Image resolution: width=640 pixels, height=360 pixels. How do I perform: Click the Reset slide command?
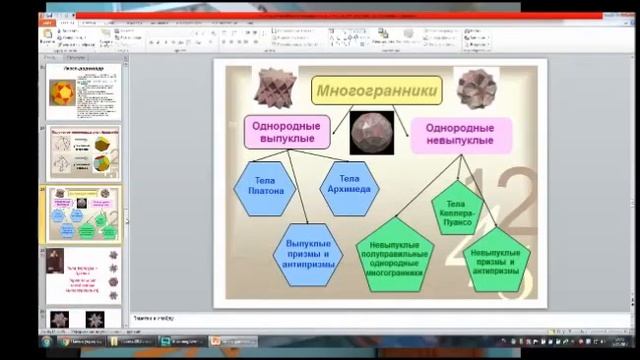(x=128, y=38)
